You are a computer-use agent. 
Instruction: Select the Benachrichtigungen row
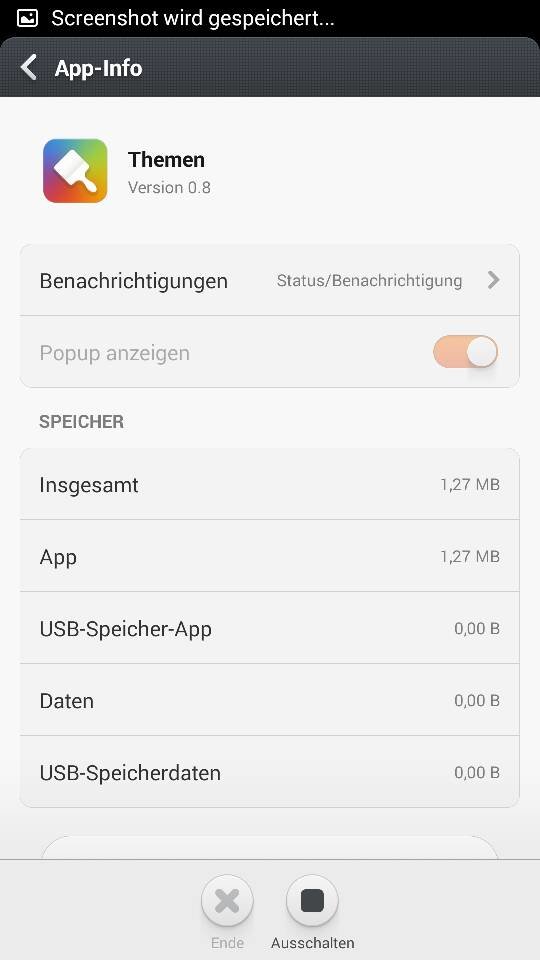tap(269, 280)
